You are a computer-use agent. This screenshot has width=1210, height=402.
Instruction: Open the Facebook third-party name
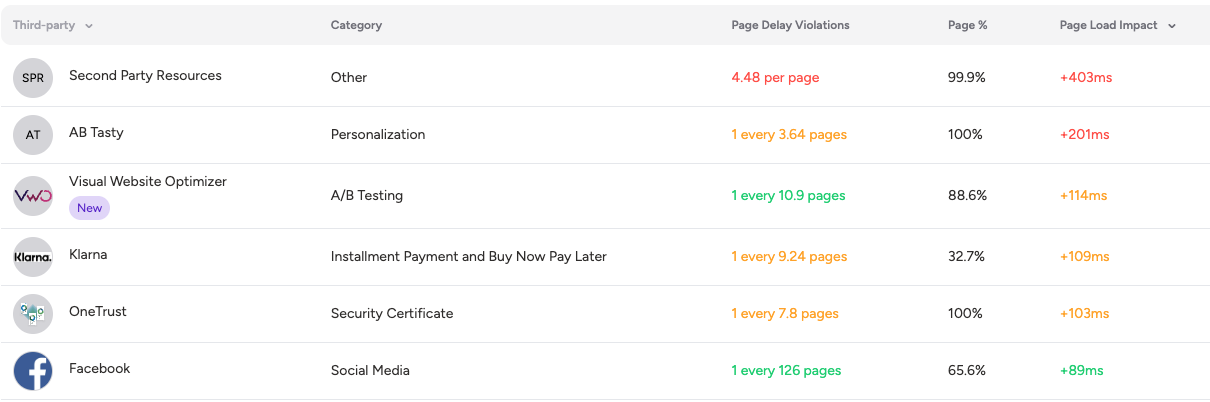[x=99, y=369]
